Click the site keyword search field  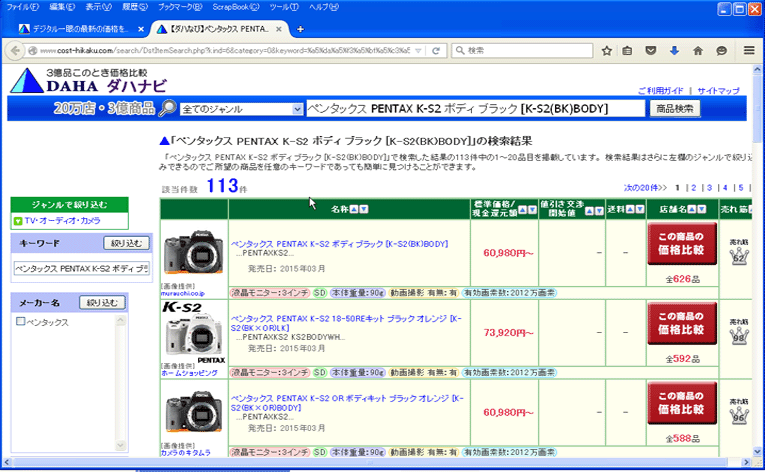476,108
